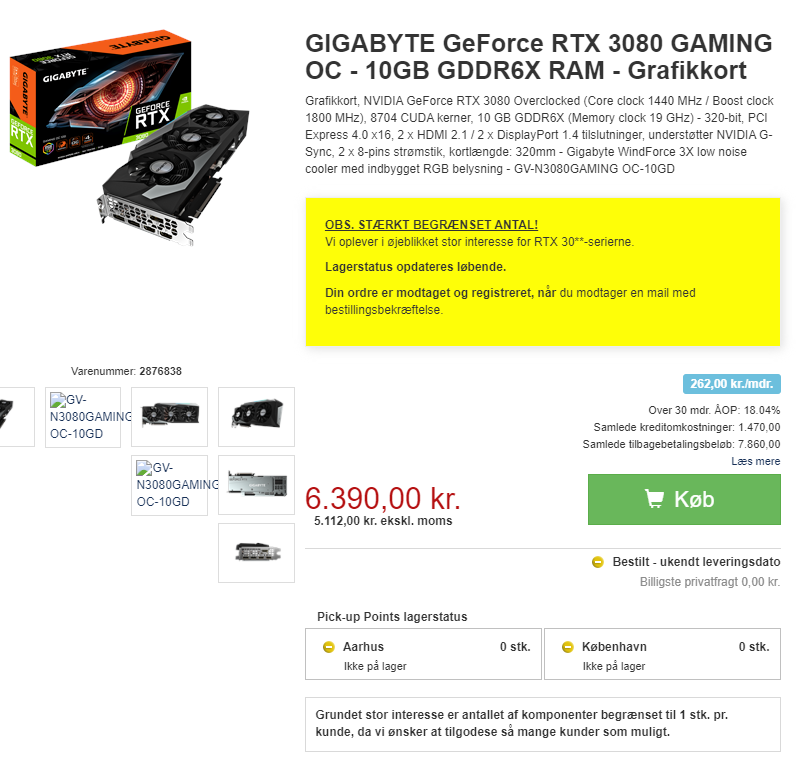The height and width of the screenshot is (757, 796).
Task: Click the green Køb buy button
Action: click(x=684, y=500)
